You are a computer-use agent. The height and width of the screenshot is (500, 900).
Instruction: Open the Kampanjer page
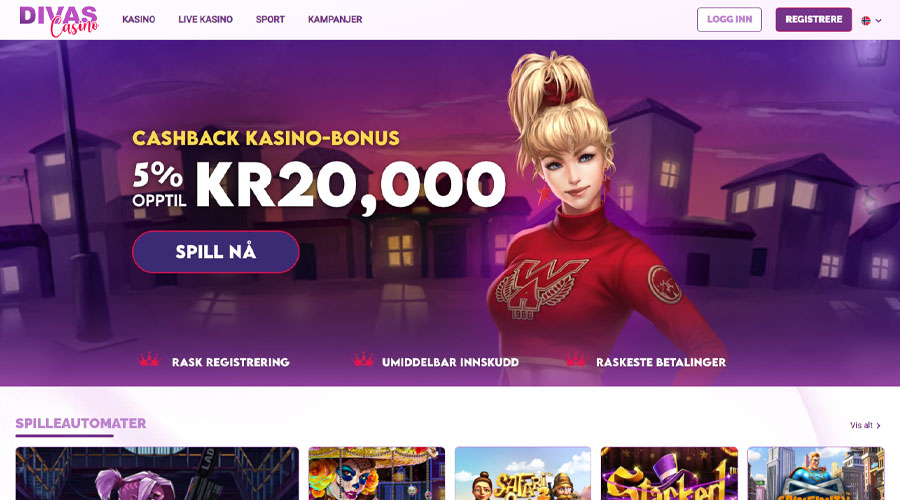coord(335,20)
